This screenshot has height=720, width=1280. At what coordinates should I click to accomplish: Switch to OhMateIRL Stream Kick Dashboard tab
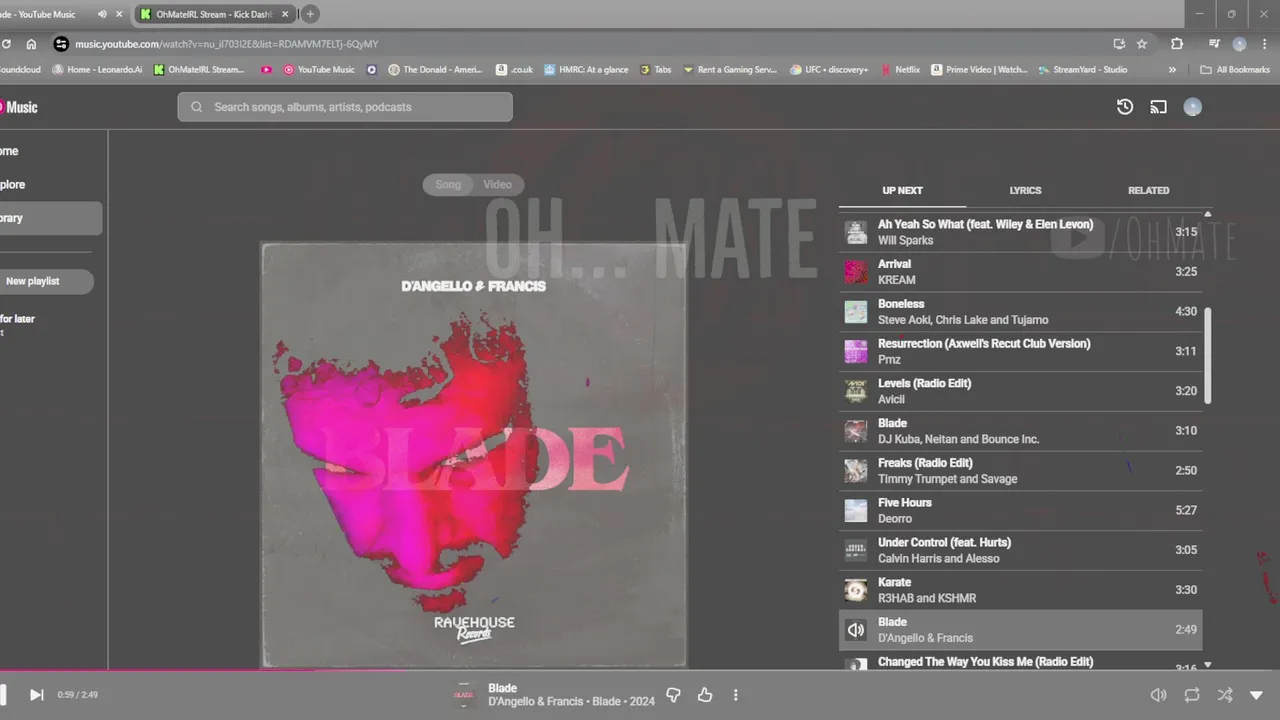click(213, 14)
